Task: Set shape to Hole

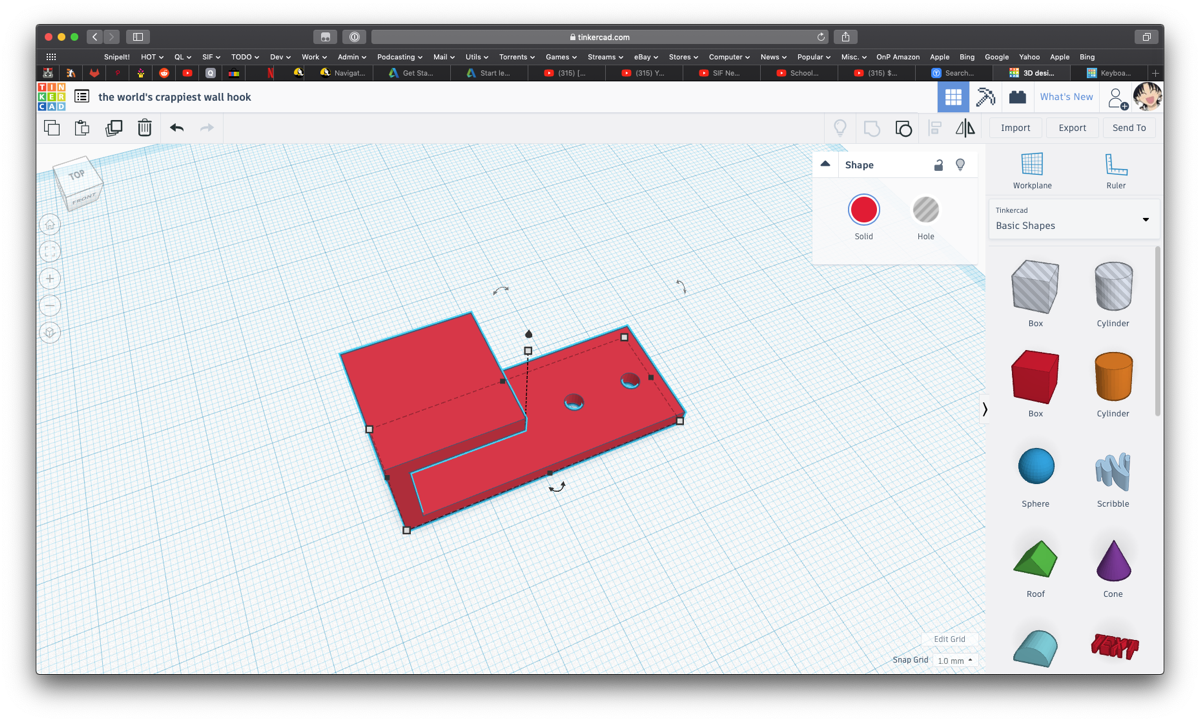Action: 926,210
